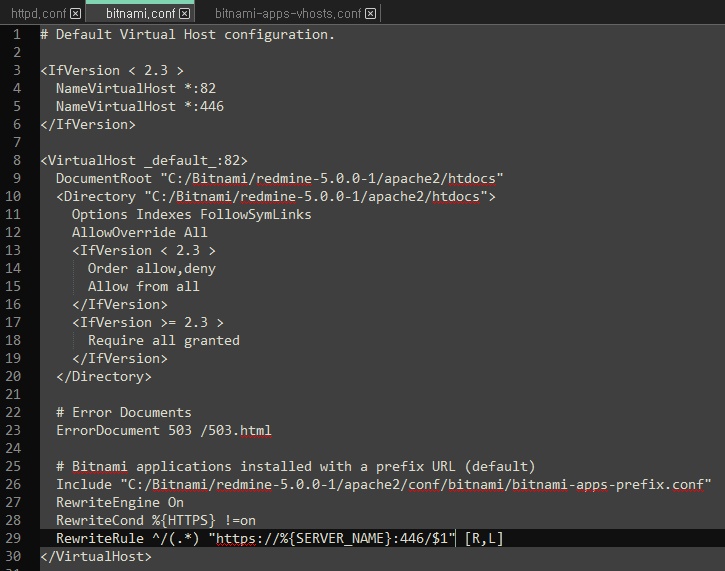The image size is (725, 571).
Task: Click the '</VirtualHost>' closing tag
Action: click(96, 556)
